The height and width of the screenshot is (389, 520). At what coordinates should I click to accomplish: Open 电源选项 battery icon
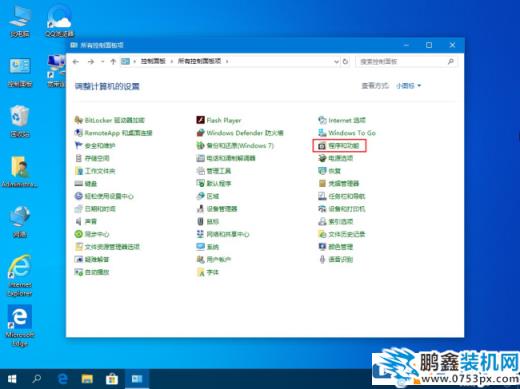[322, 158]
